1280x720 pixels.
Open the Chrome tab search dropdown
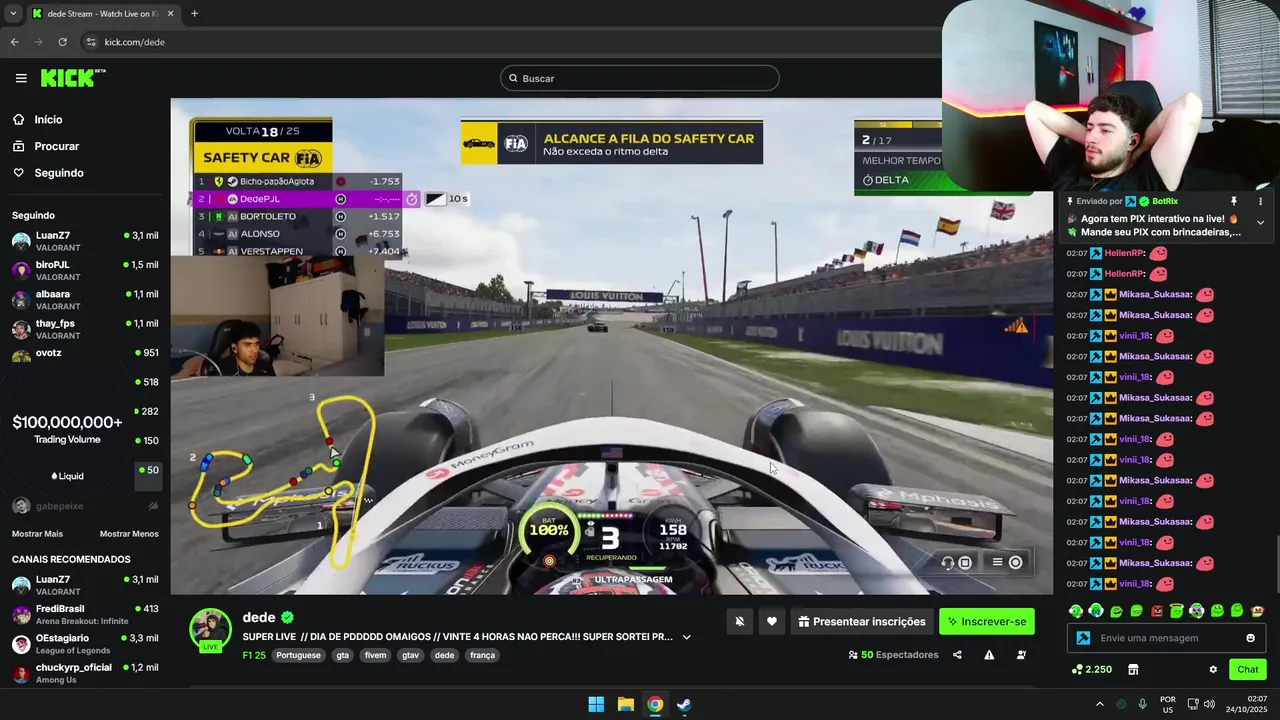tap(13, 14)
